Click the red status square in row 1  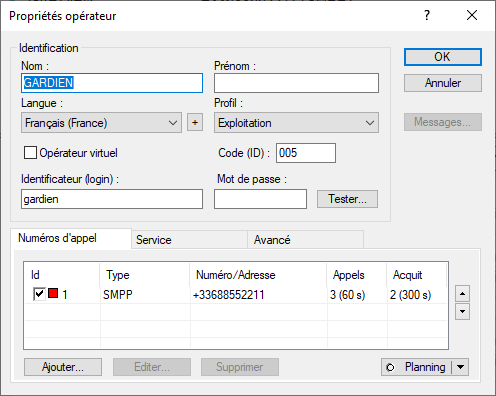point(53,293)
